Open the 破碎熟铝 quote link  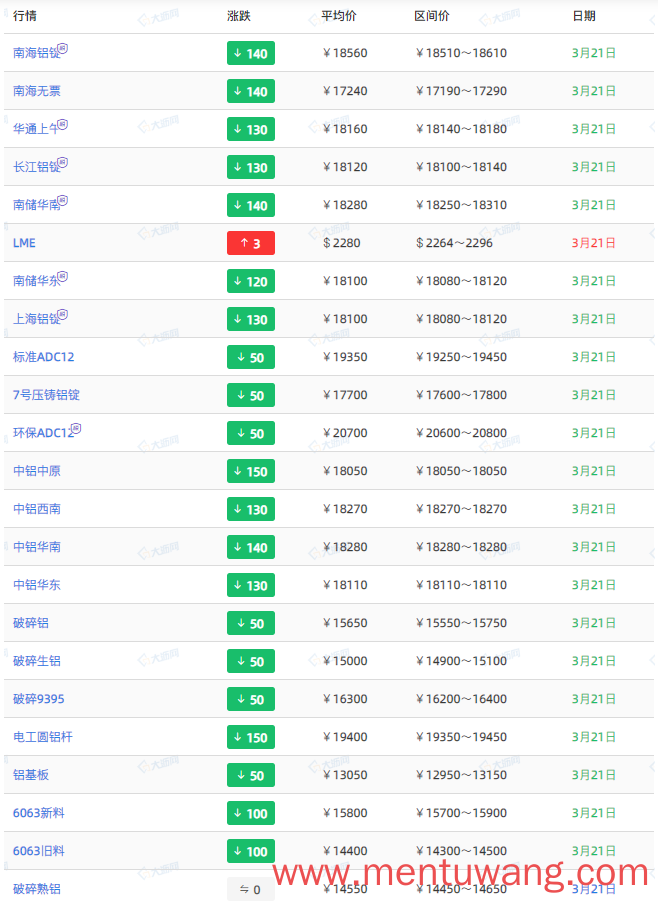pyautogui.click(x=36, y=889)
